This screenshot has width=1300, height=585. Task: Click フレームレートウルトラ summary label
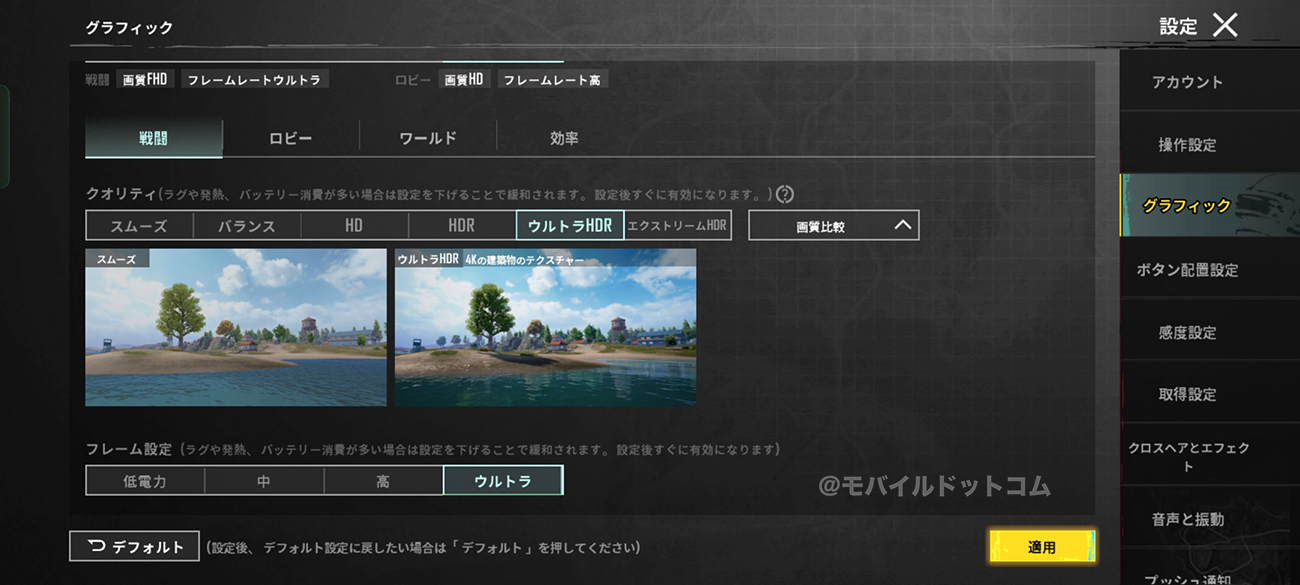click(255, 79)
